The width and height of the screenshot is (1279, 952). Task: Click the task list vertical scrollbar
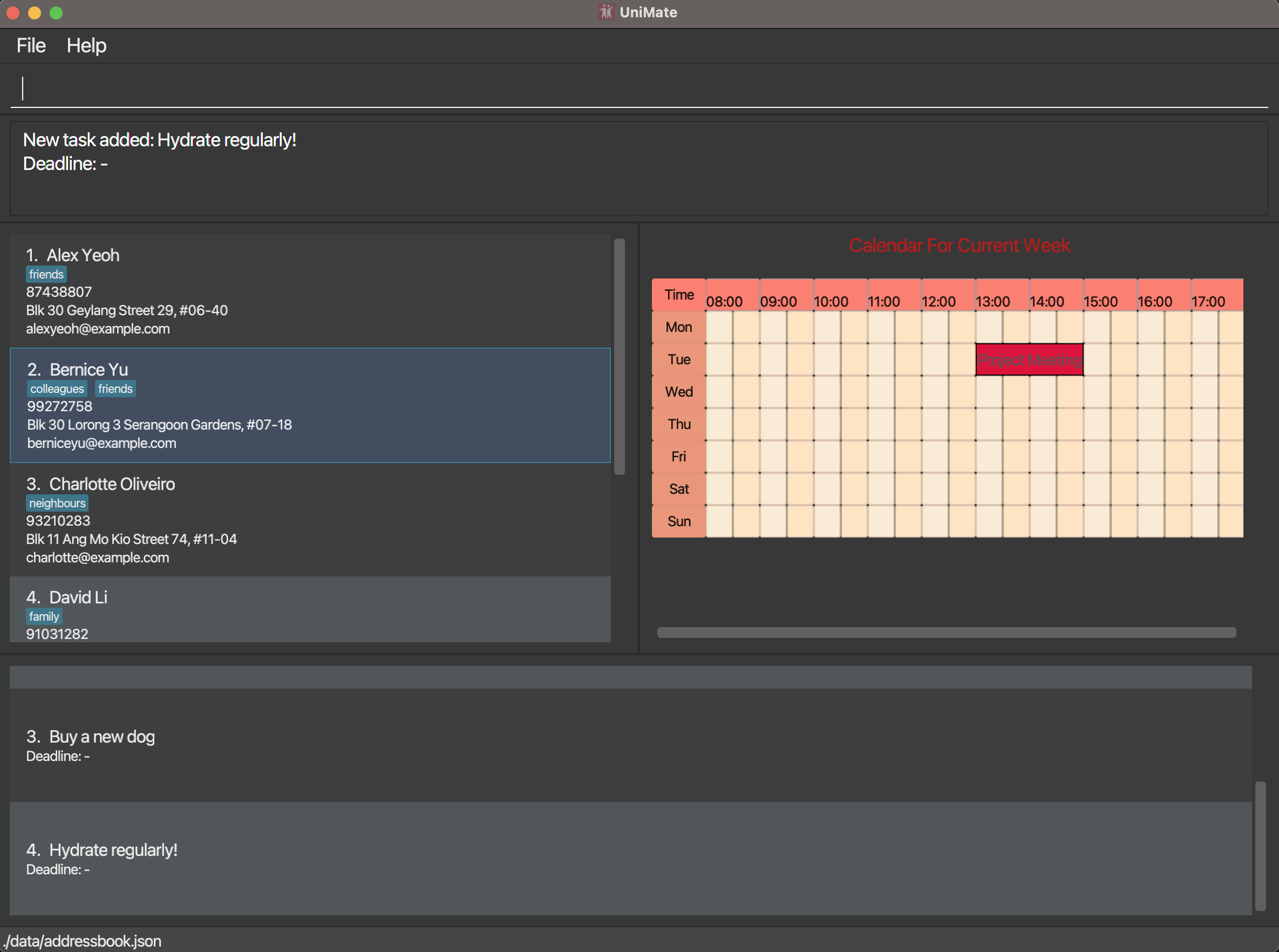pyautogui.click(x=1260, y=846)
